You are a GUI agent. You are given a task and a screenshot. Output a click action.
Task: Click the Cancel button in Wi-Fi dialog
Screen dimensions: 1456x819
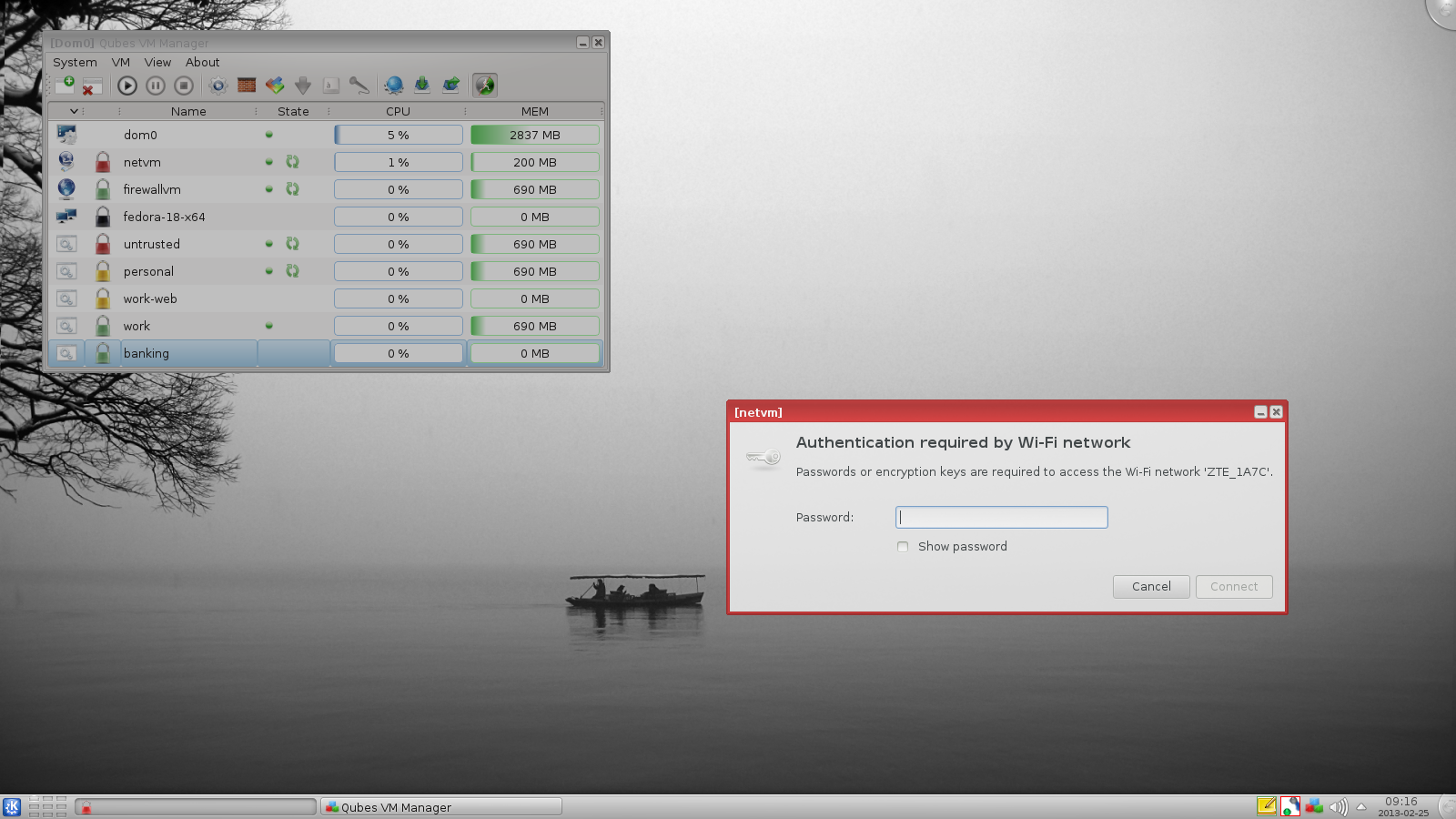1151,587
